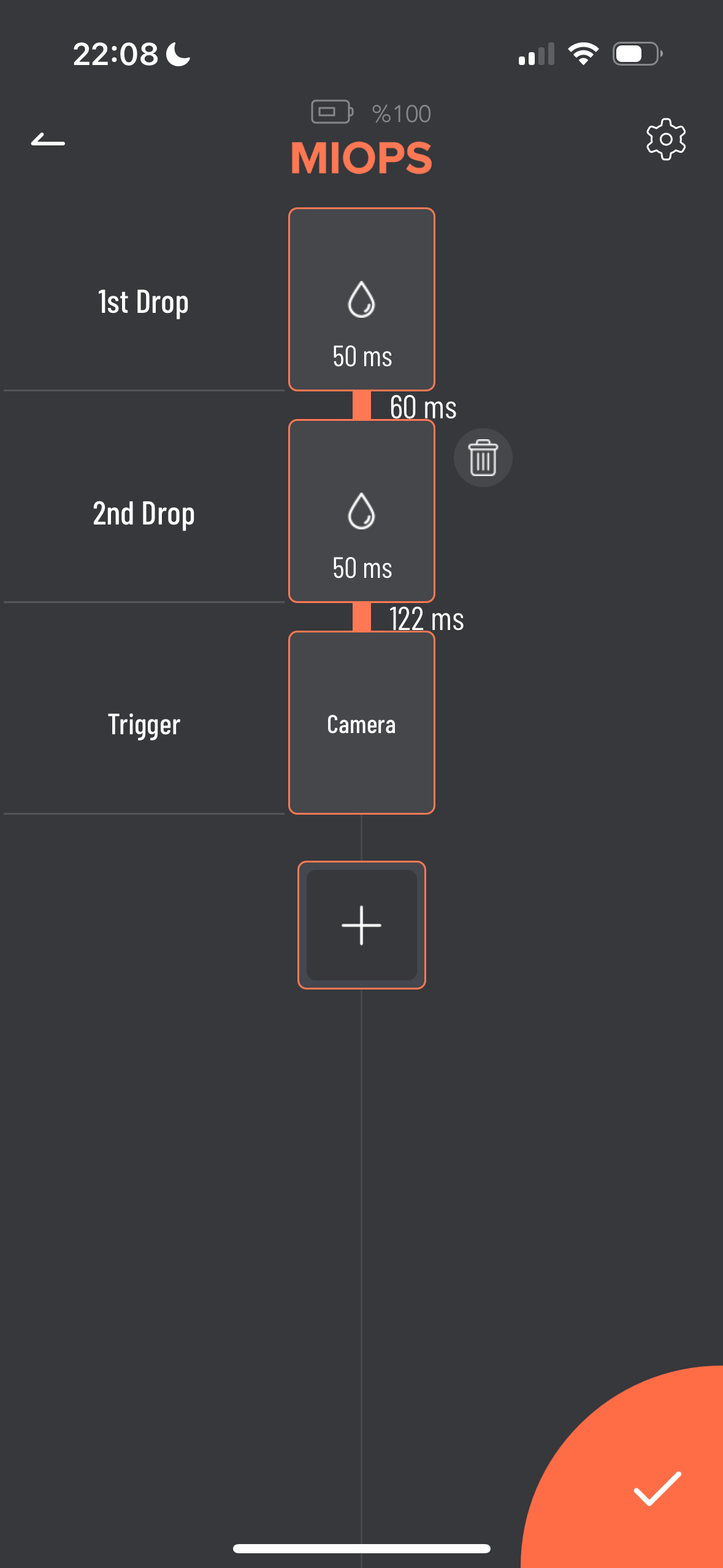Tap the %100 battery percentage text
723x1568 pixels.
(402, 114)
